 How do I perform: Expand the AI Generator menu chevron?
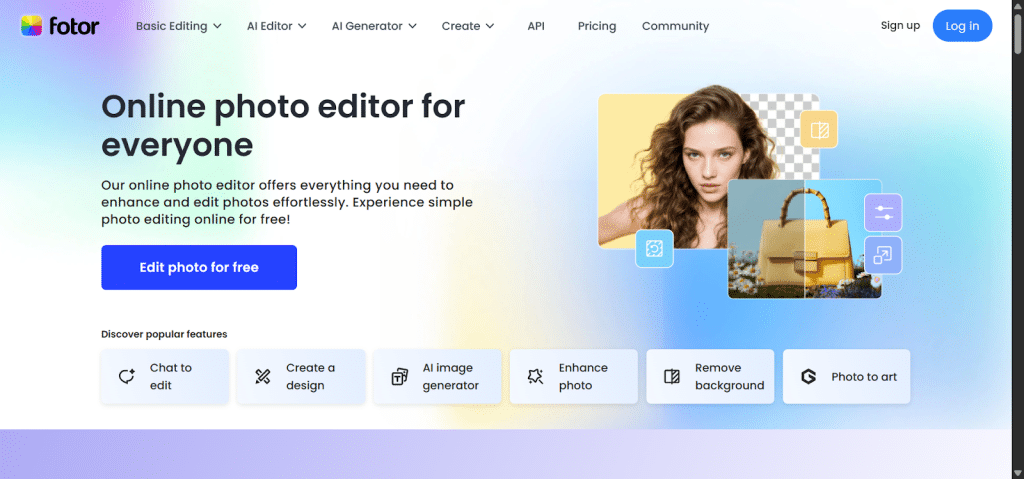(413, 26)
